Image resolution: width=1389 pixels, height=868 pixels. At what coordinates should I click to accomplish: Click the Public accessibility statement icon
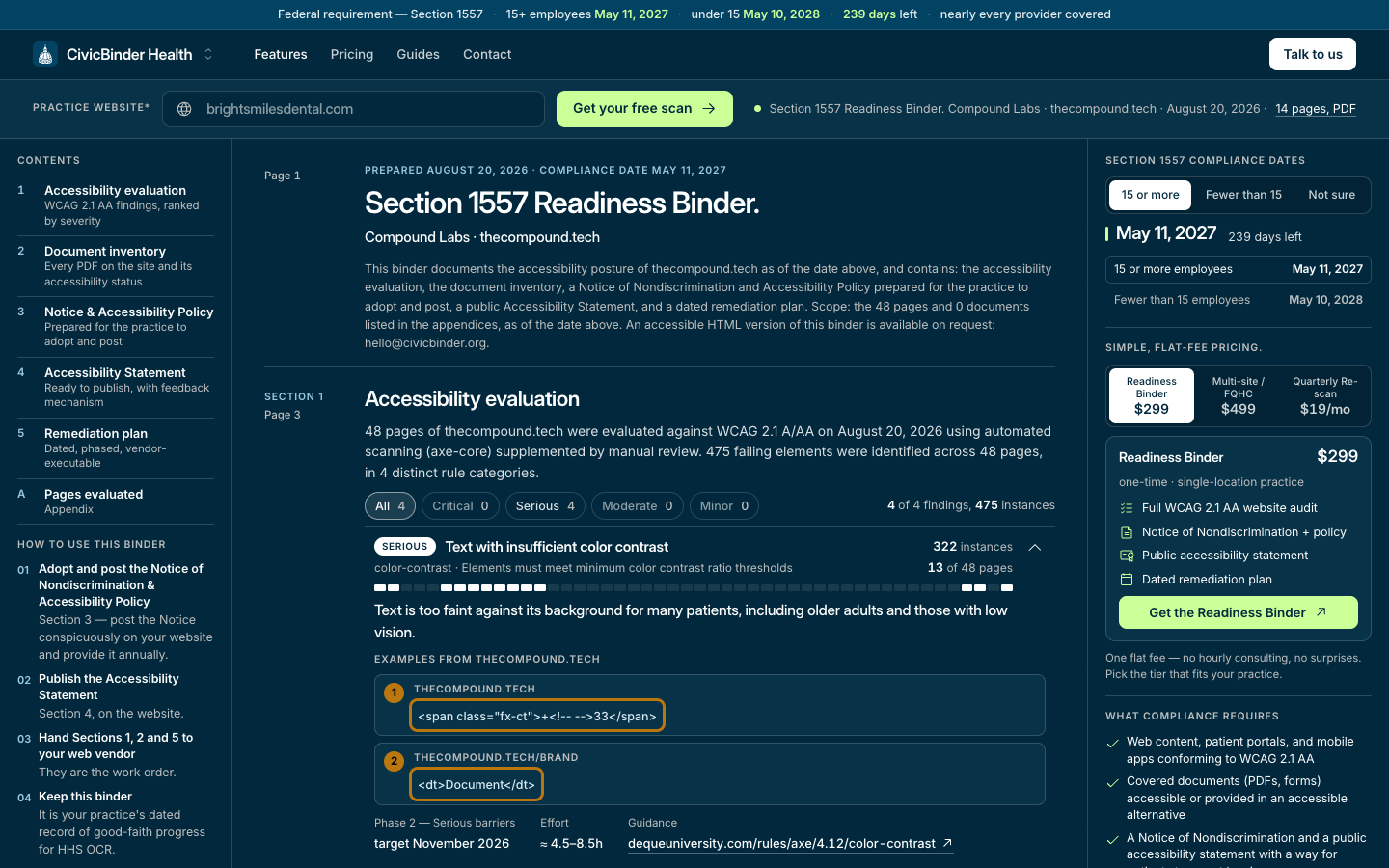[x=1127, y=556]
